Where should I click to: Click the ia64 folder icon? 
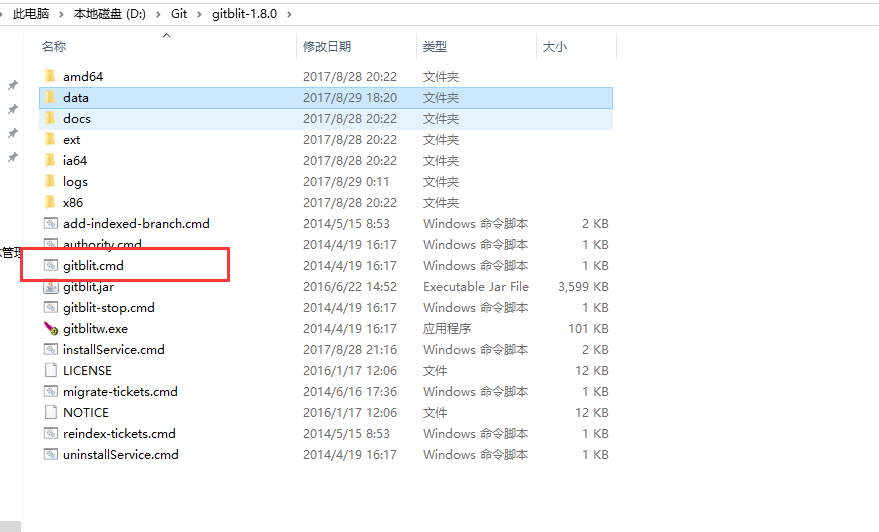pyautogui.click(x=50, y=160)
